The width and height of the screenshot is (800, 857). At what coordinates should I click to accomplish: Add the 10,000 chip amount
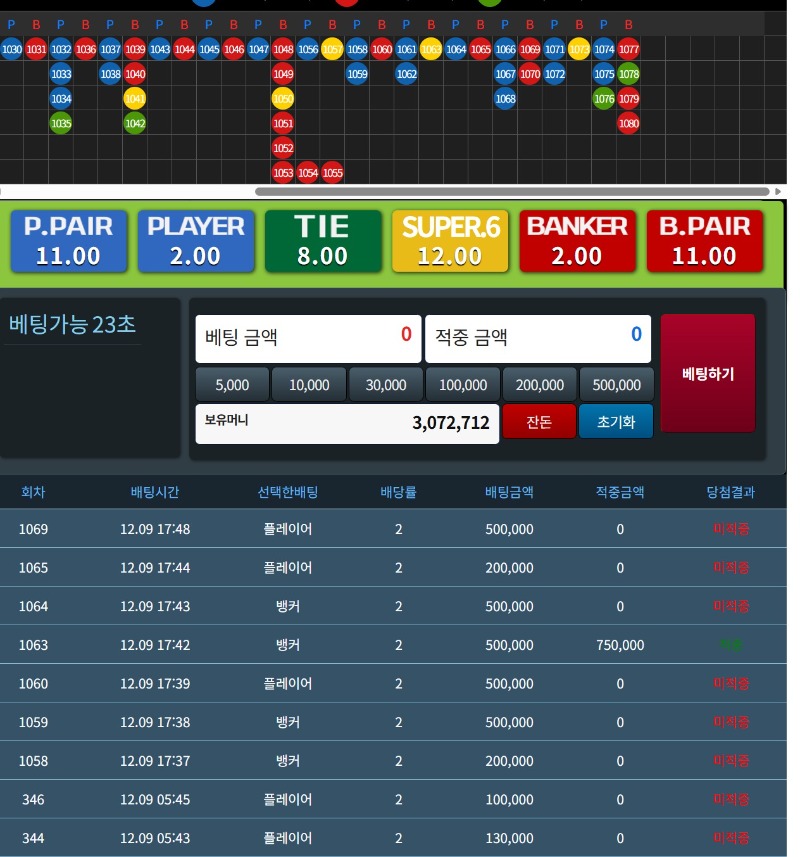point(309,385)
